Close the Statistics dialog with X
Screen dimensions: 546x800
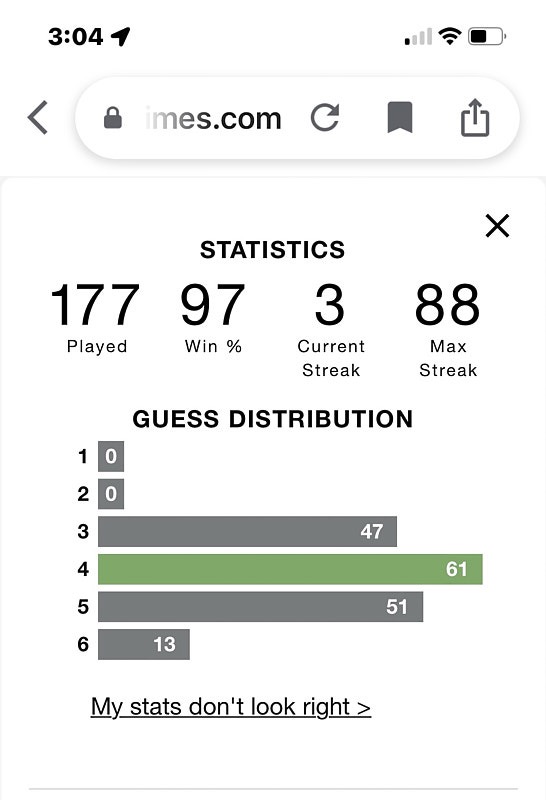498,226
